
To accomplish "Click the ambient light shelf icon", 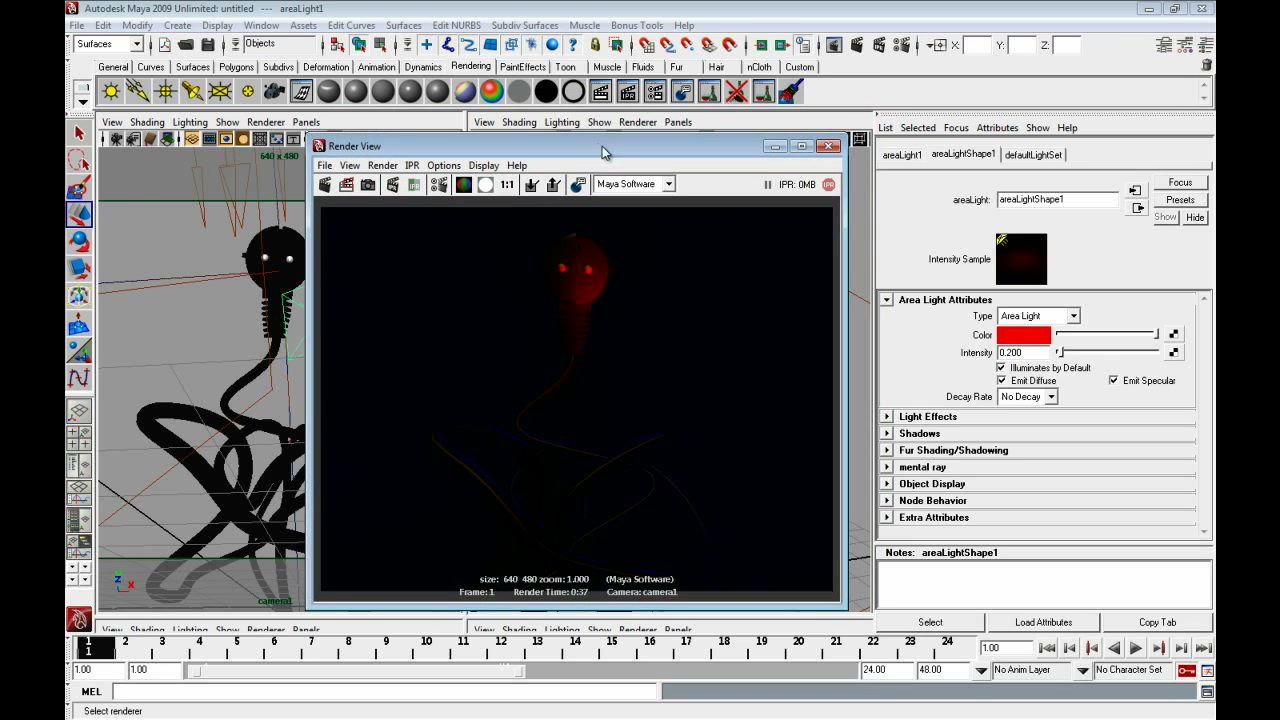I will tap(111, 92).
